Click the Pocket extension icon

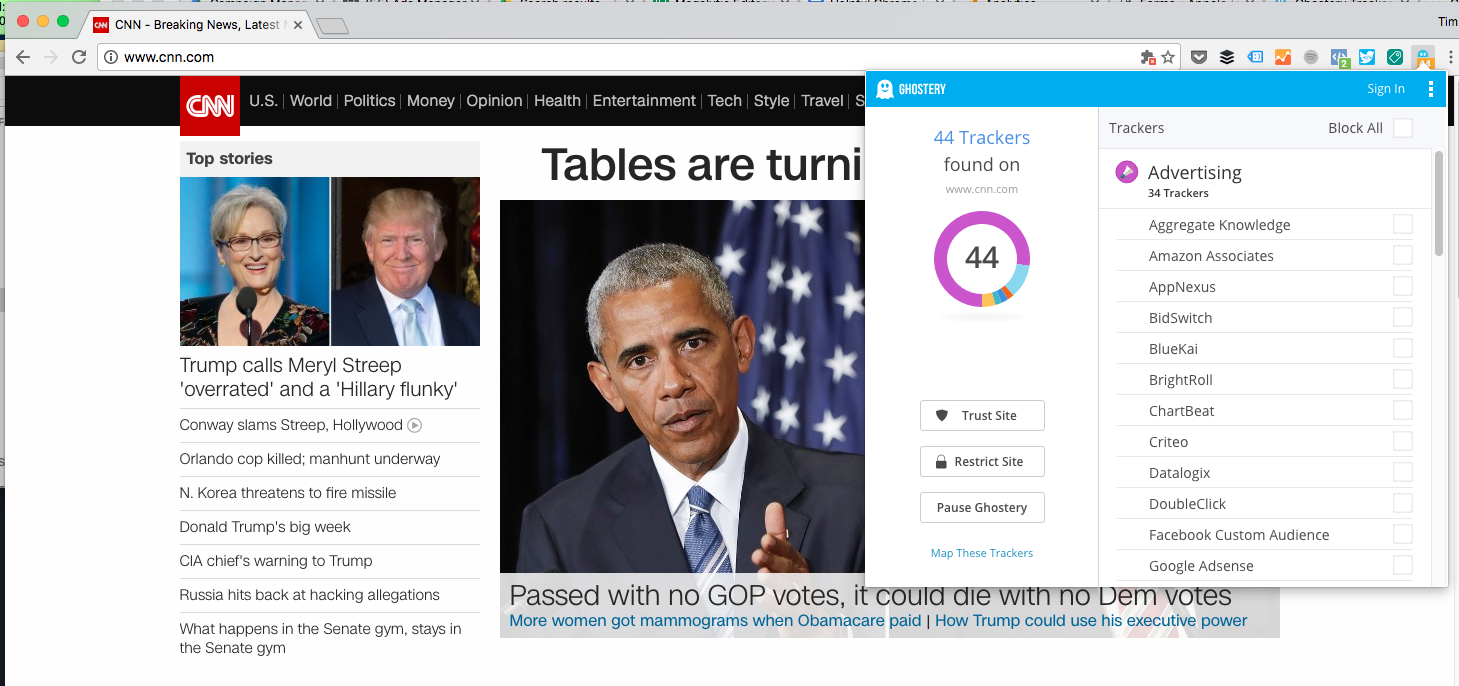pos(1198,57)
